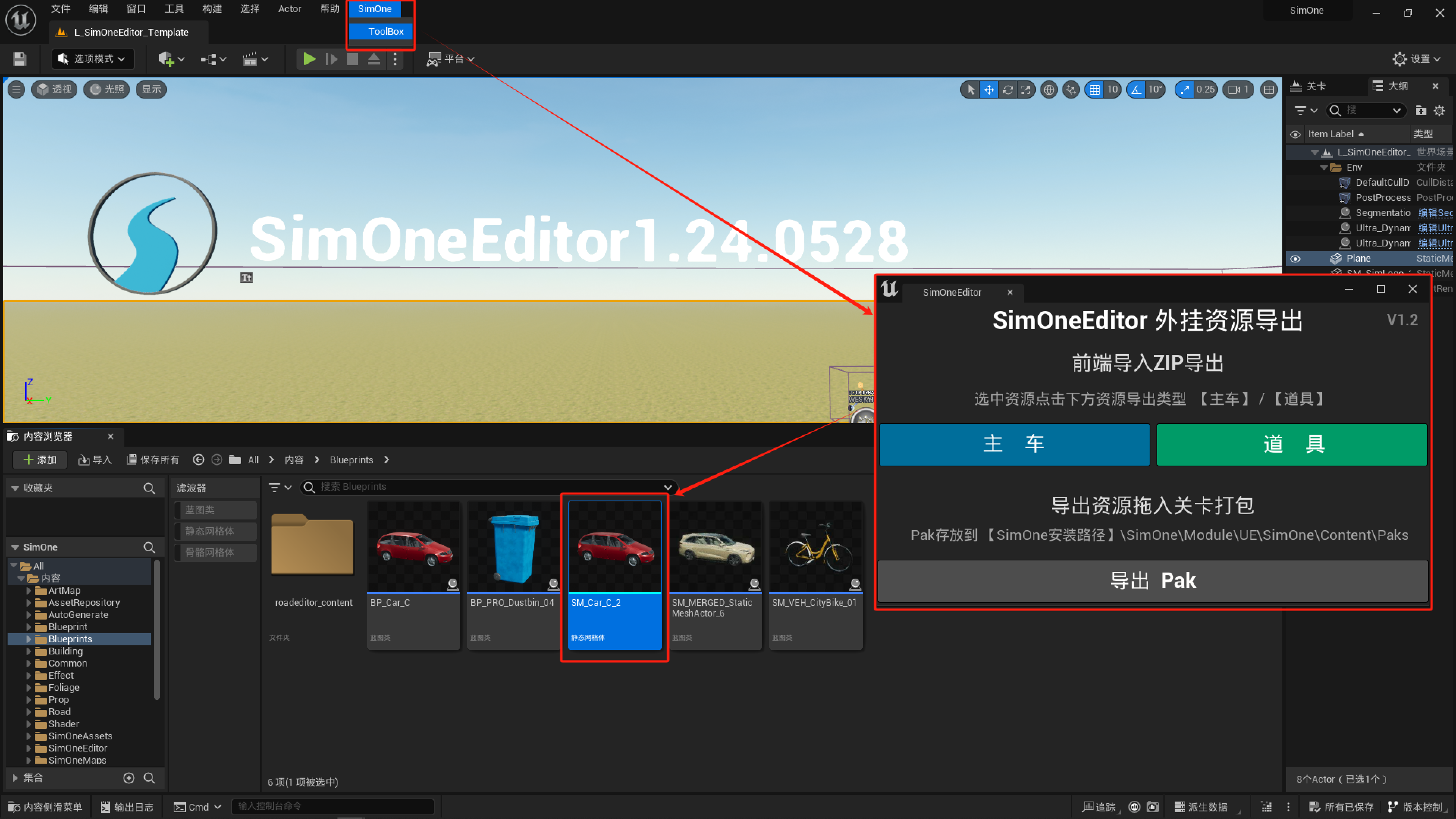Screen dimensions: 1456x819
Task: Toggle the 蓝图类 filter
Action: pyautogui.click(x=215, y=510)
